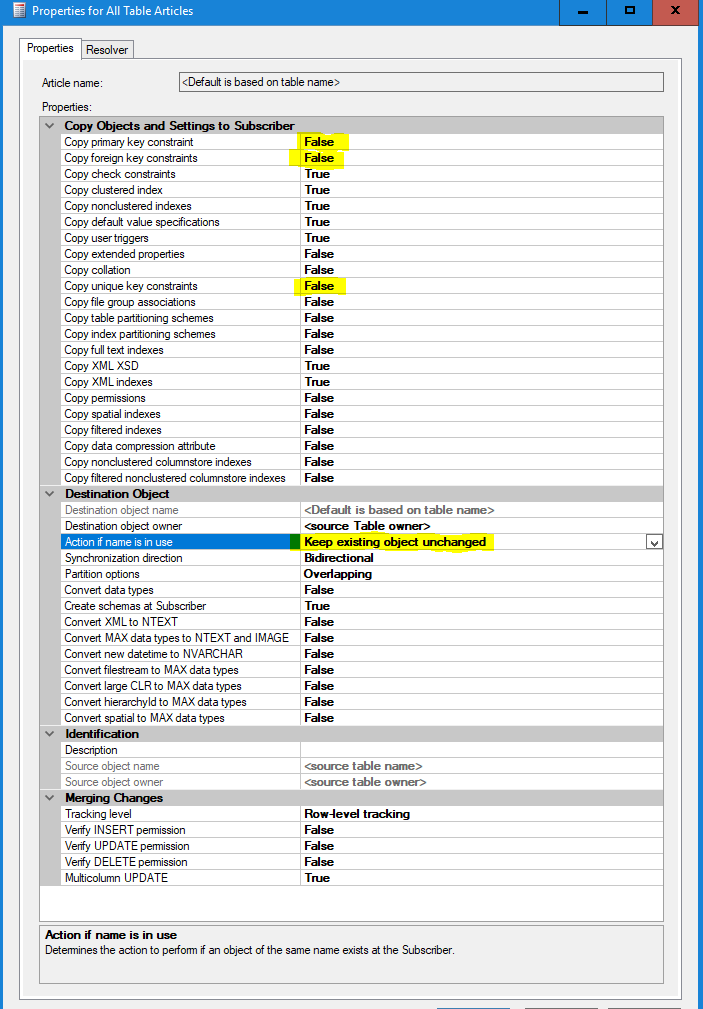This screenshot has width=703, height=1009.
Task: Select Copy foreign key constraints row
Action: (x=362, y=158)
